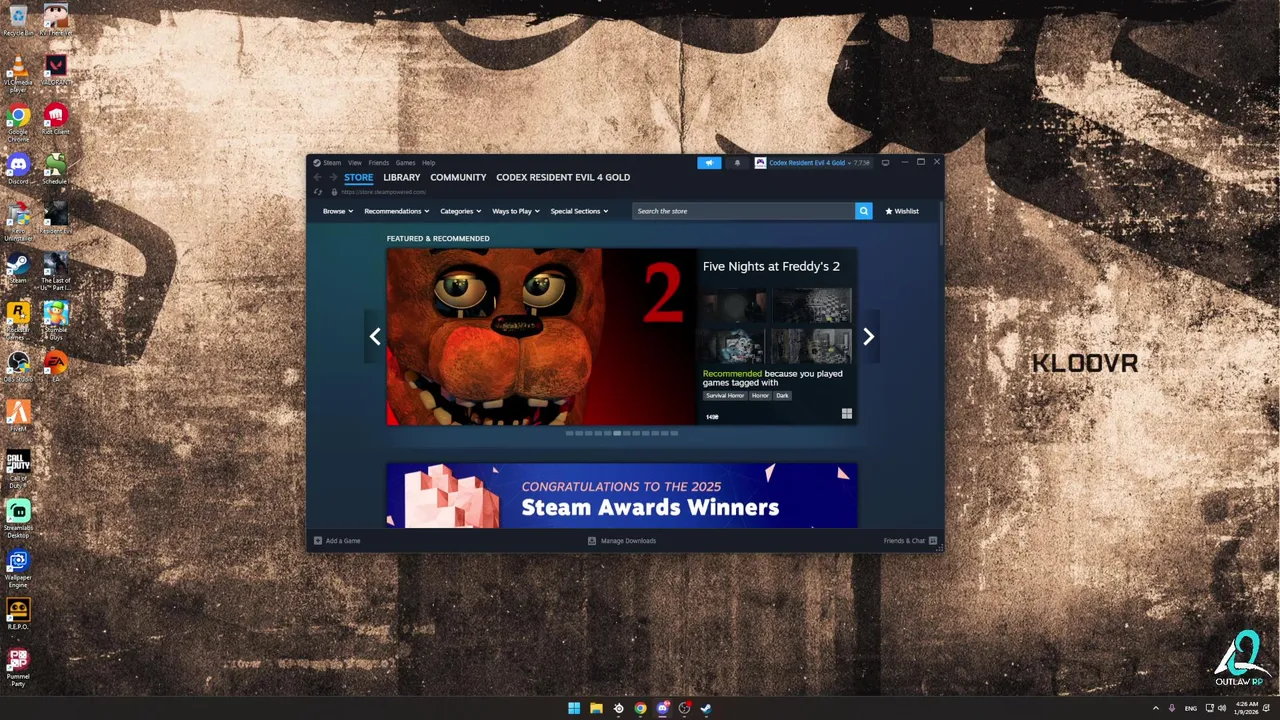Select the Wallpaper Engine desktop icon
This screenshot has width=1280, height=720.
(x=18, y=568)
